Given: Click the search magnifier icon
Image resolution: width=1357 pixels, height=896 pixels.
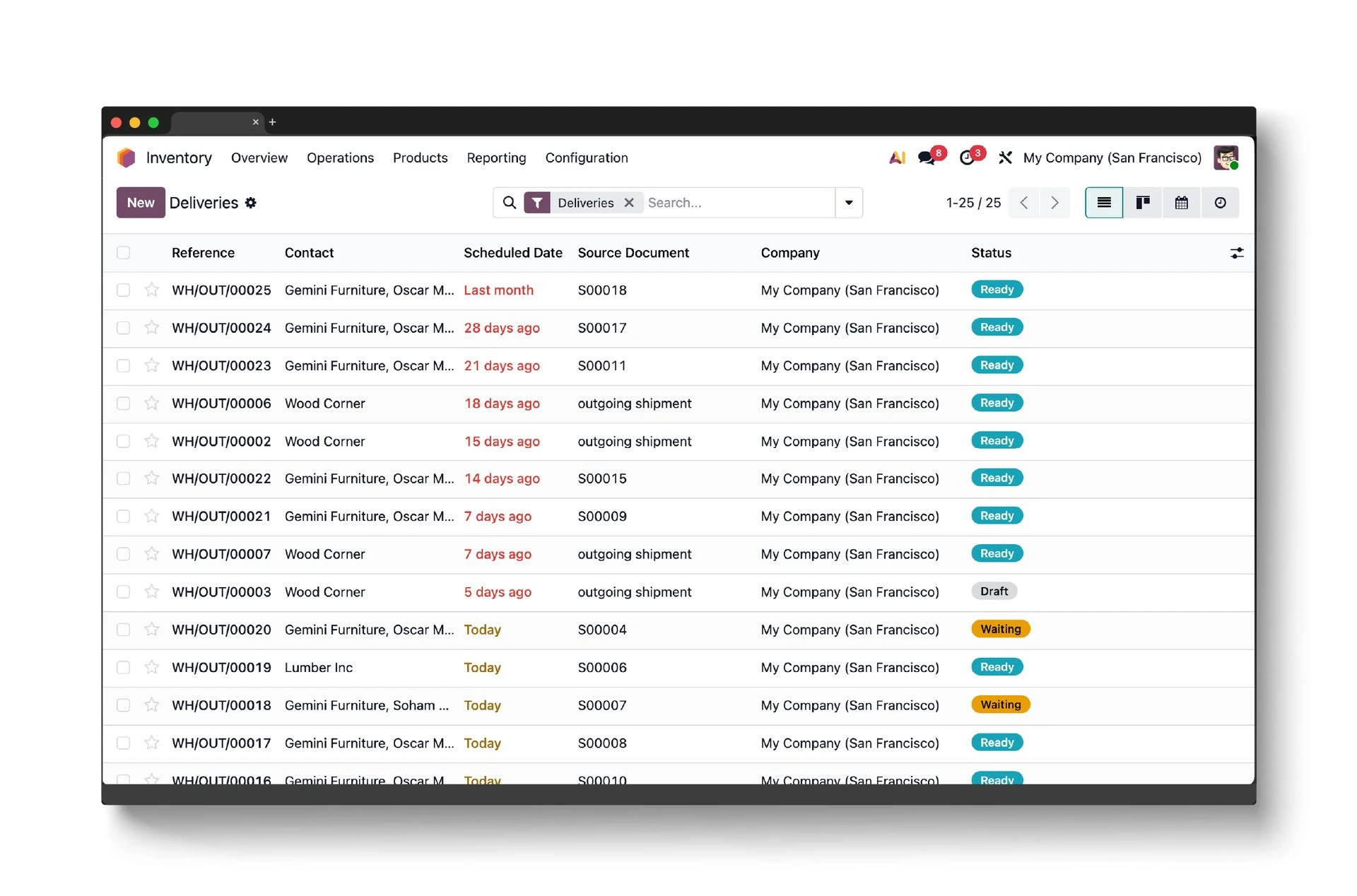Looking at the screenshot, I should tap(509, 203).
